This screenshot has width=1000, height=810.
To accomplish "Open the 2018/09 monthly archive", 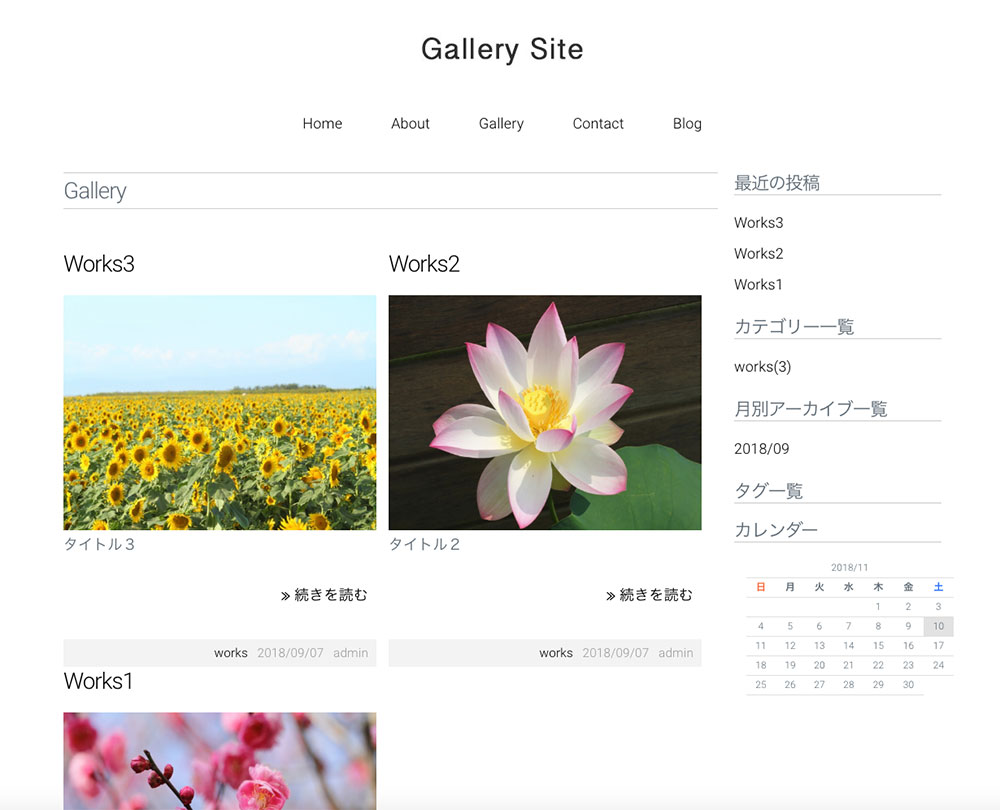I will coord(761,449).
